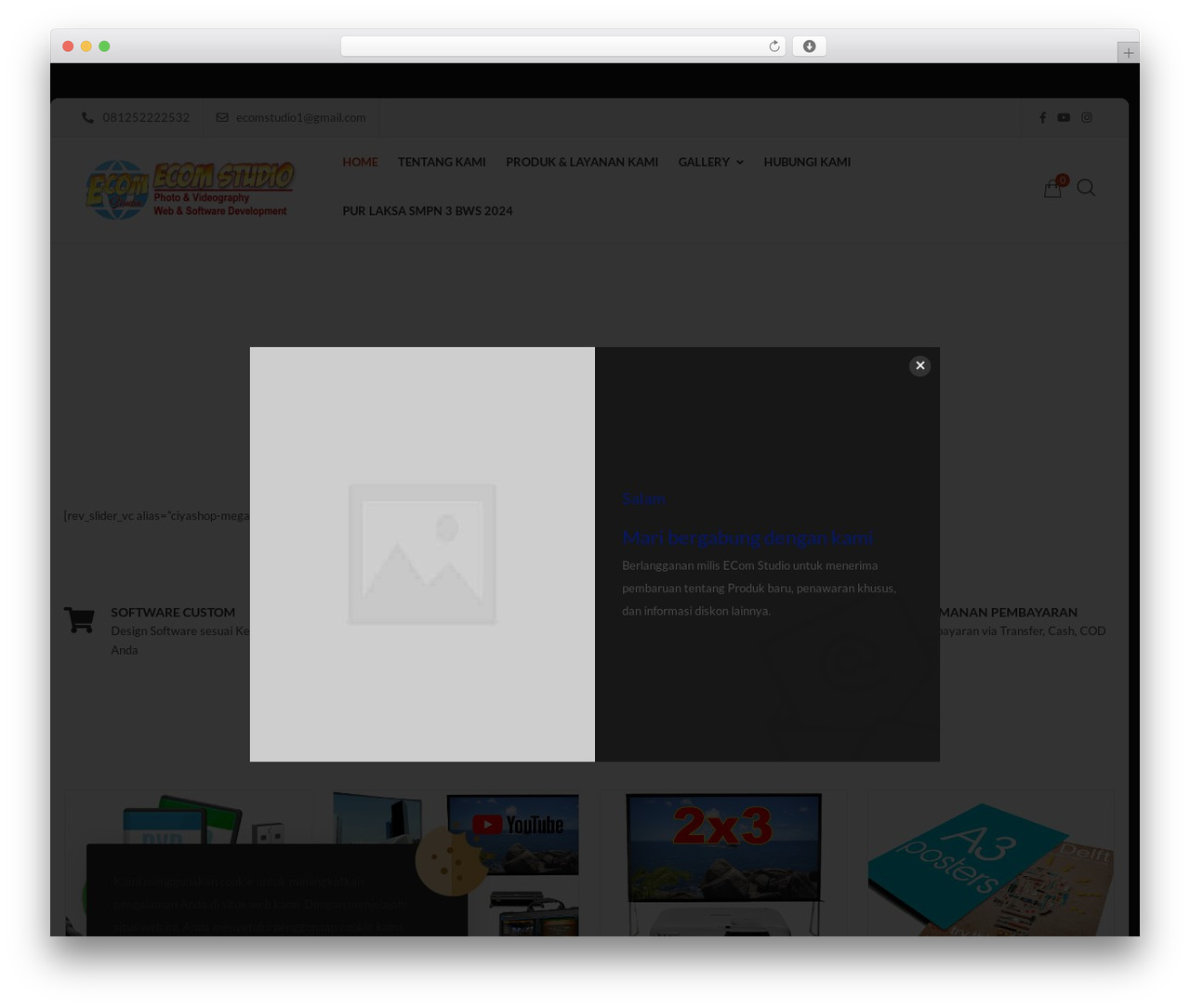This screenshot has width=1190, height=1008.
Task: Open the shopping cart icon
Action: [1052, 188]
